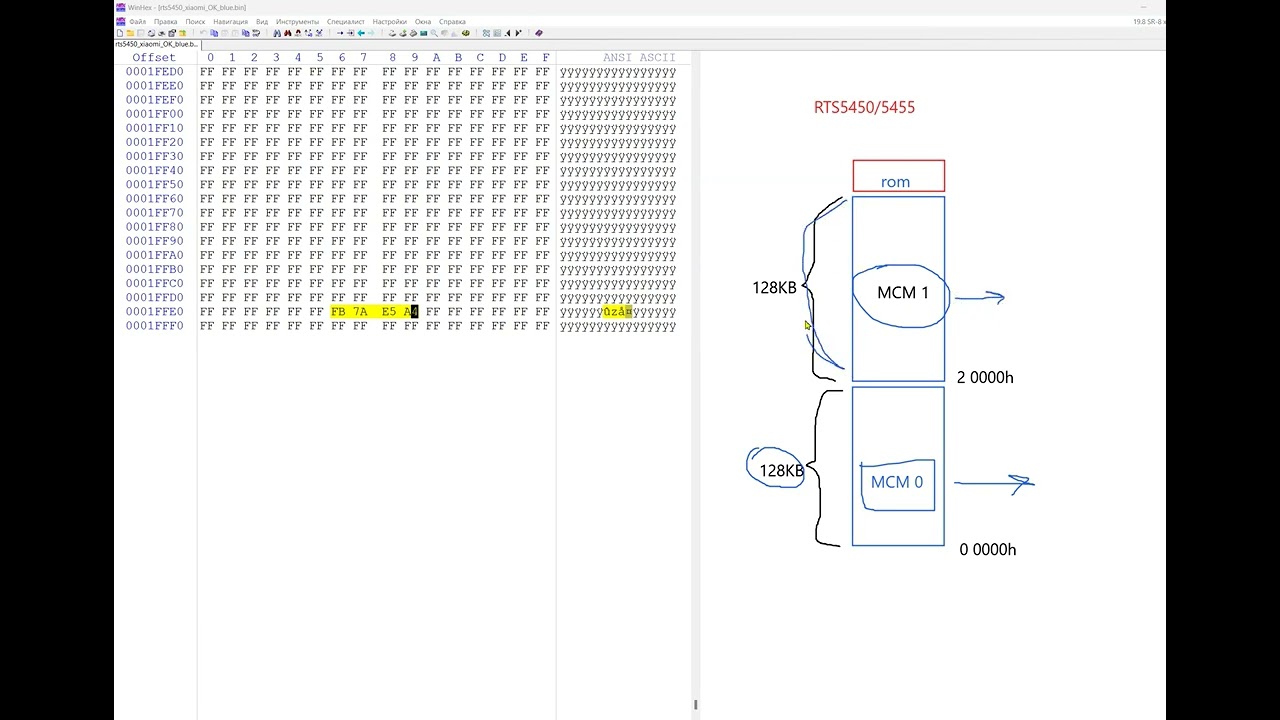Viewport: 1280px width, 720px height.
Task: Click the Open RAM toolbar icon
Action: point(423,32)
